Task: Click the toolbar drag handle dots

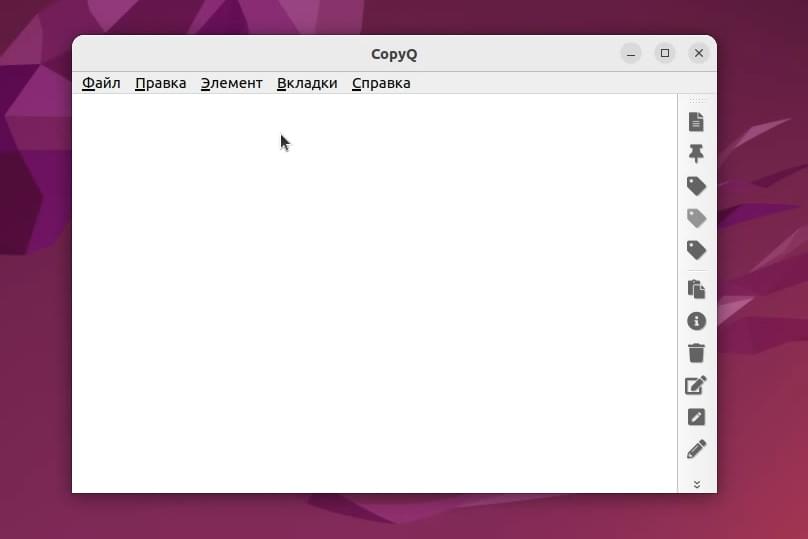Action: 697,100
